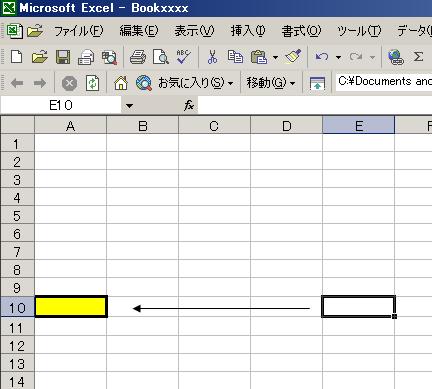The width and height of the screenshot is (432, 389).
Task: Run the ABC spelling check icon
Action: (x=184, y=57)
